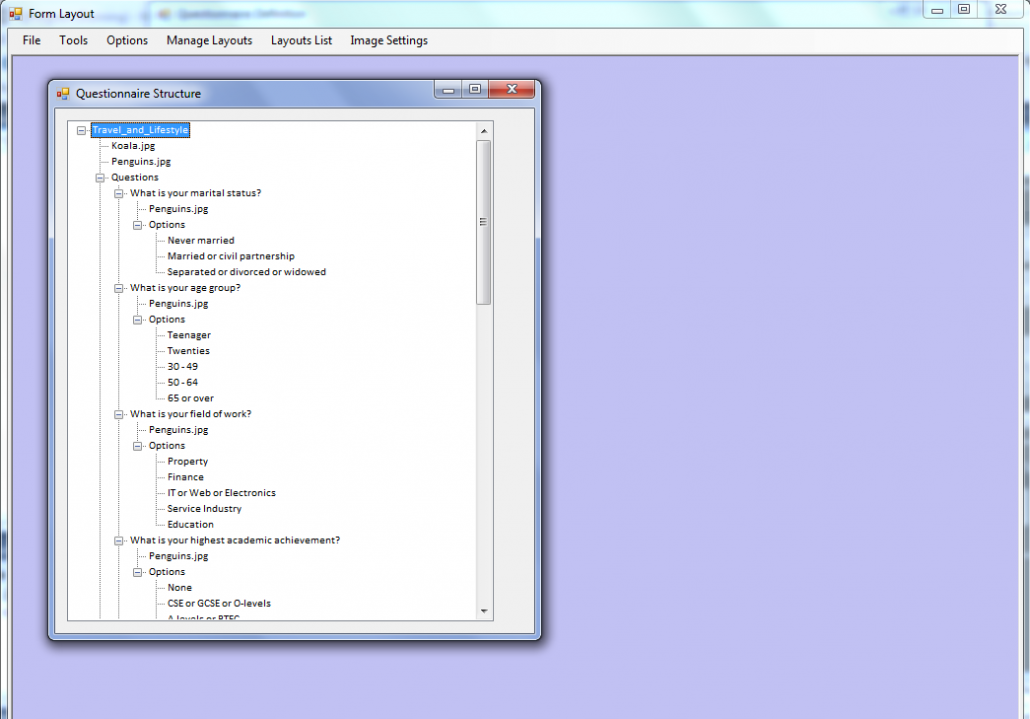
Task: Collapse the field of work question node
Action: click(119, 414)
